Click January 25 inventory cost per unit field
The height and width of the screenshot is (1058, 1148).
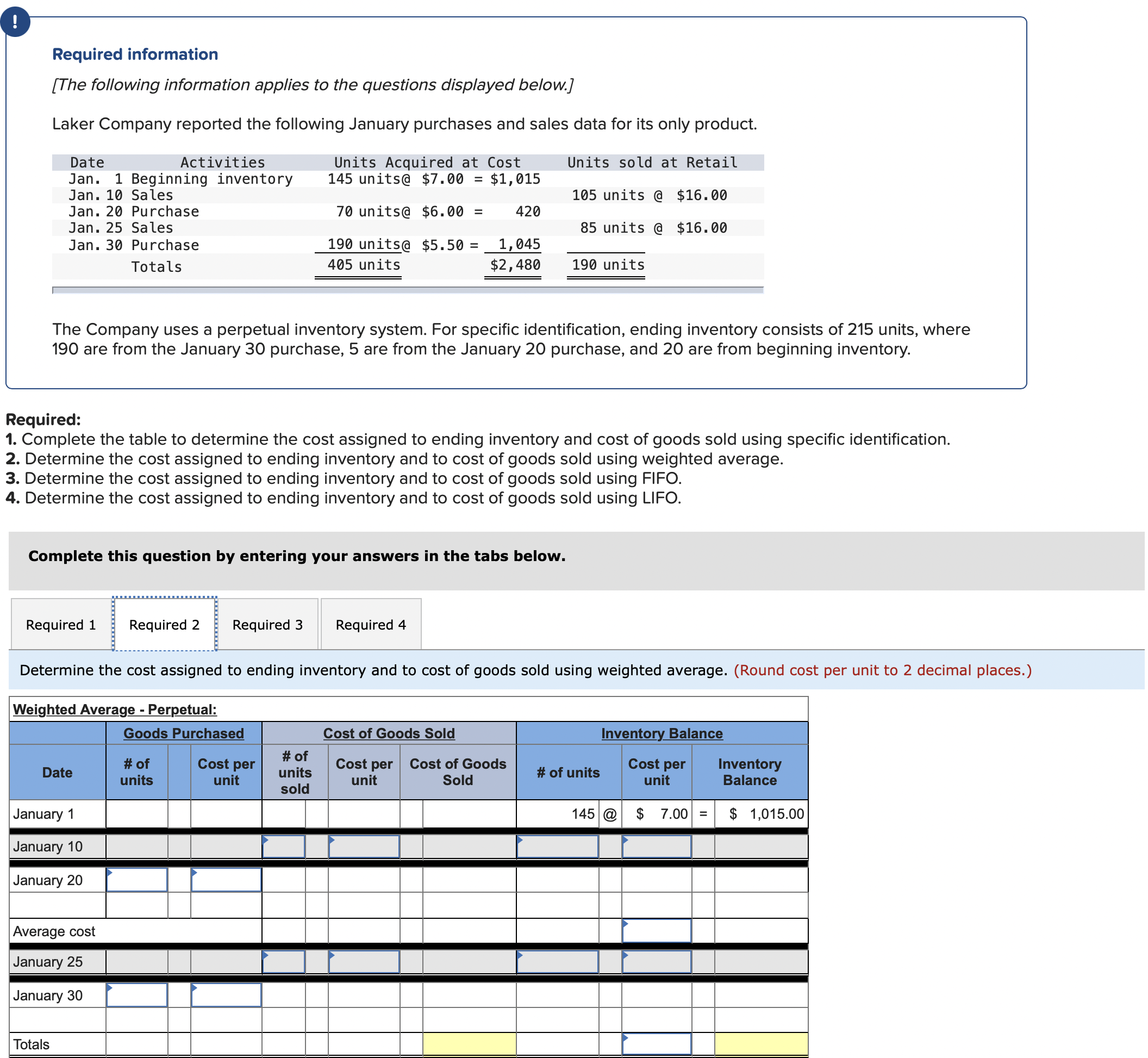[657, 962]
